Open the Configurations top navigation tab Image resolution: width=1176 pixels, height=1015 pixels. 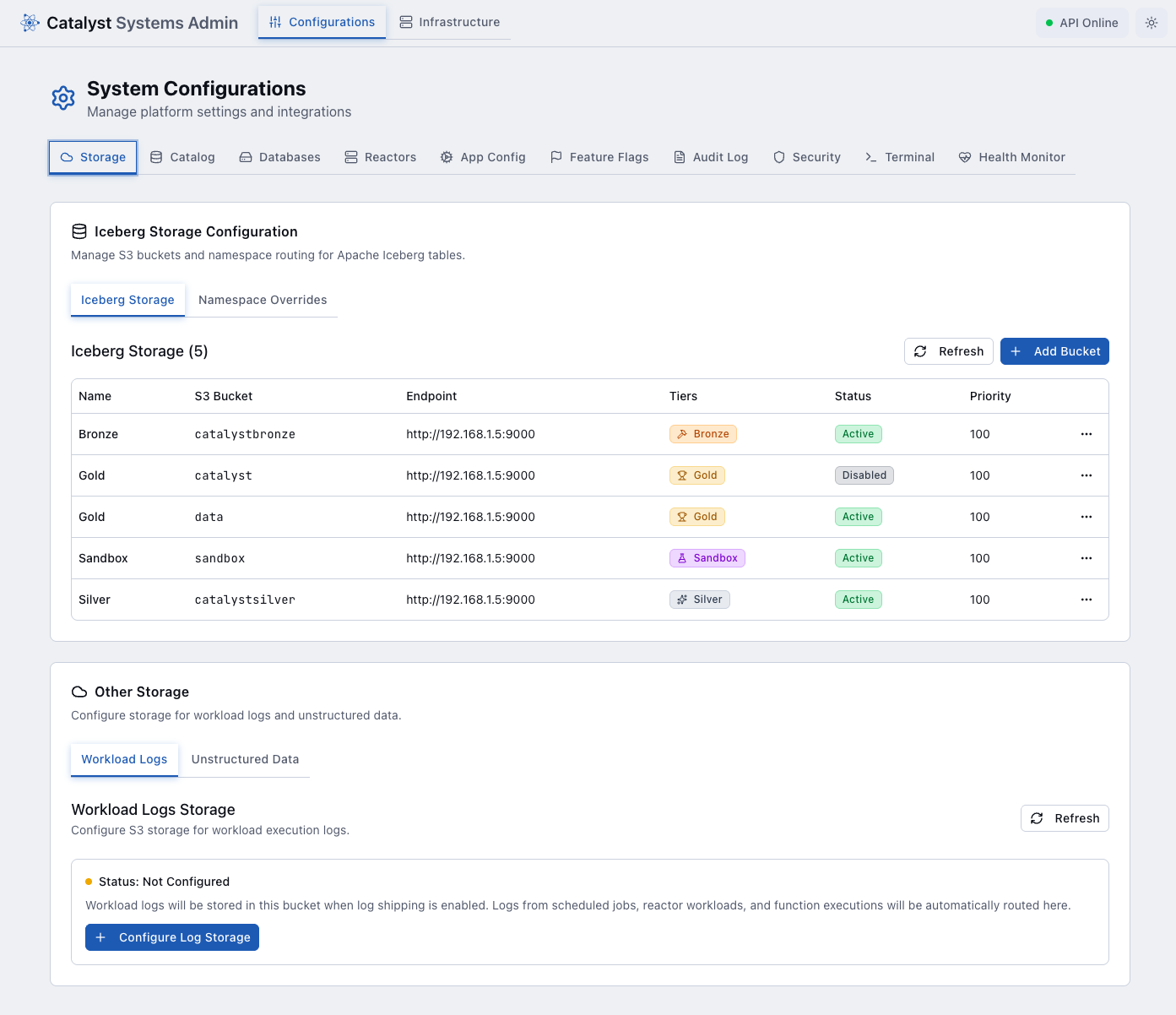(x=322, y=22)
